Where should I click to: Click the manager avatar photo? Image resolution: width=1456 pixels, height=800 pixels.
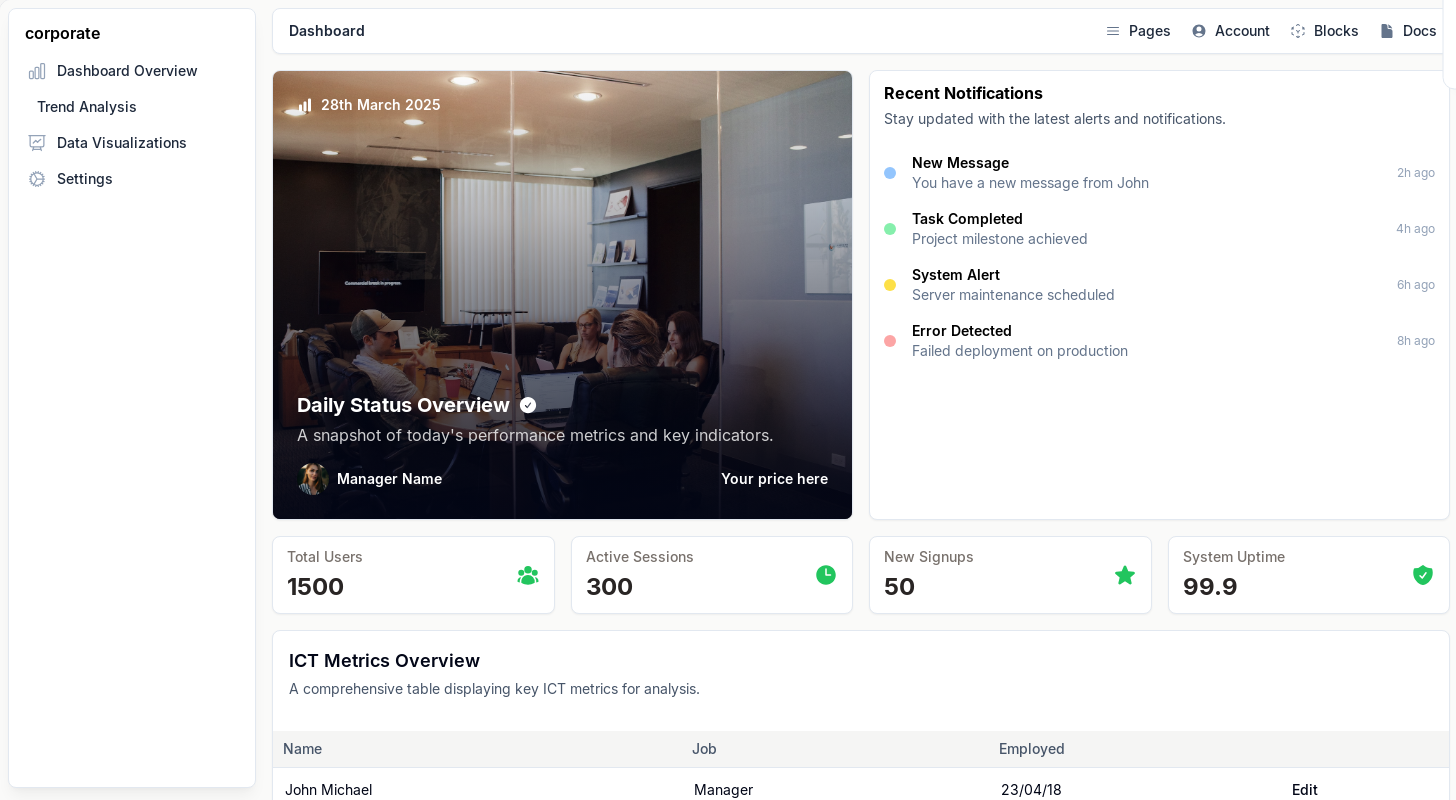(313, 479)
